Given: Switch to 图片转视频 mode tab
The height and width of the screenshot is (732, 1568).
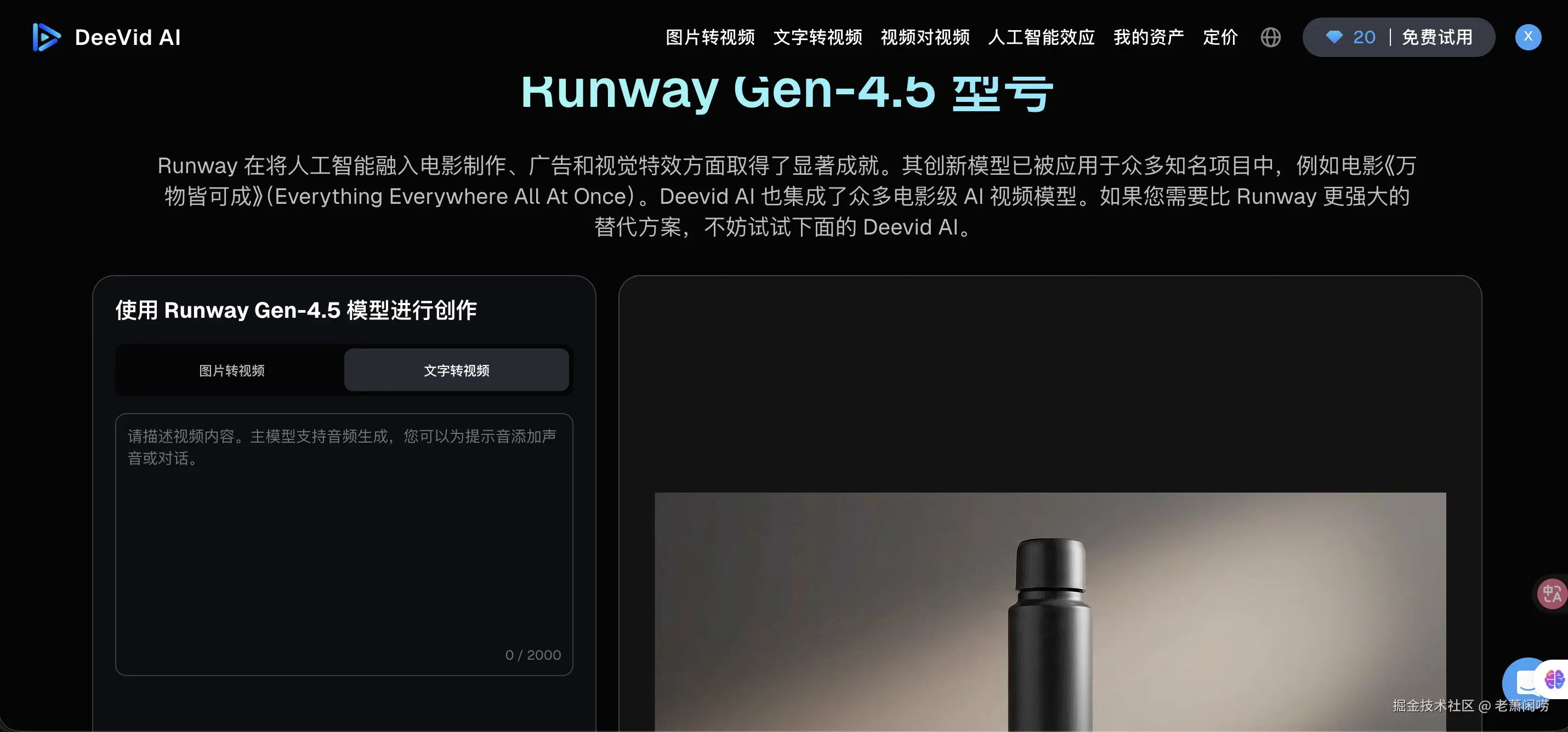Looking at the screenshot, I should point(231,370).
